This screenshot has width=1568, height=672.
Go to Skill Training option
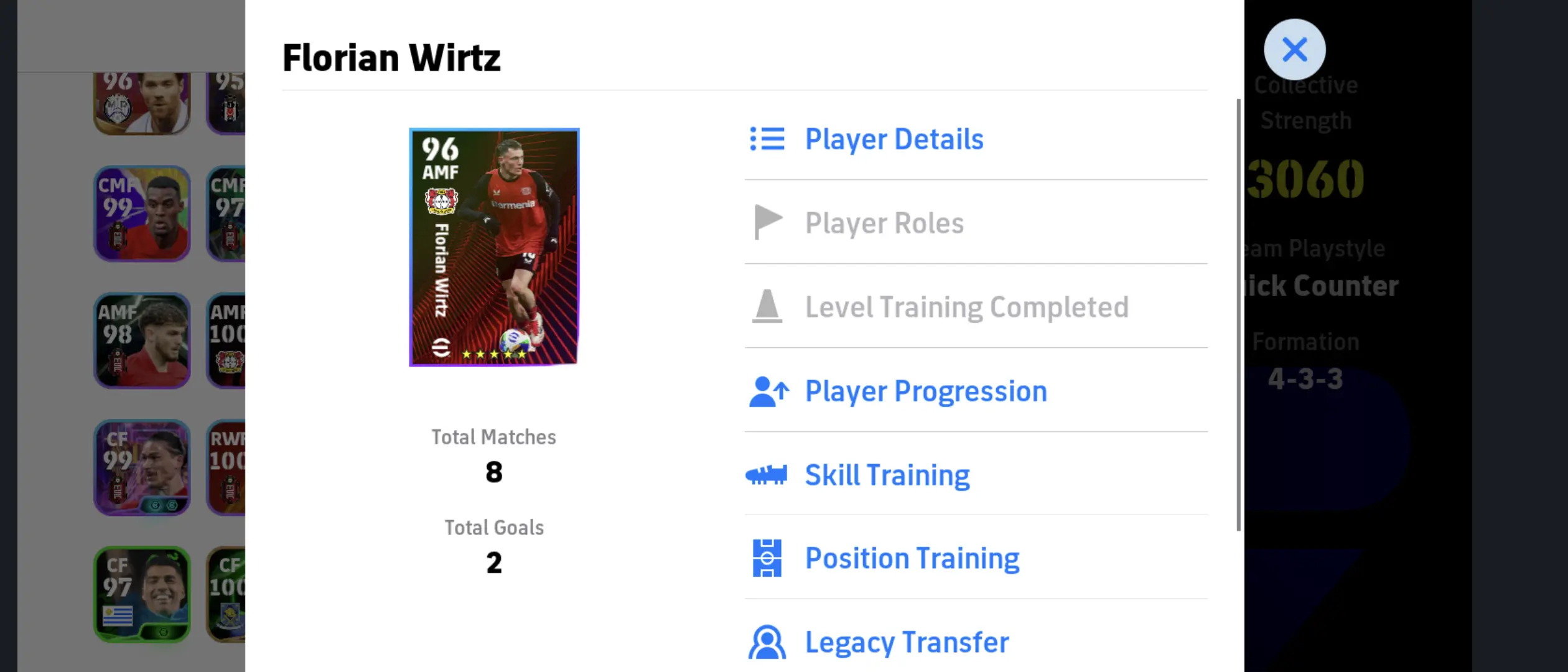point(976,475)
